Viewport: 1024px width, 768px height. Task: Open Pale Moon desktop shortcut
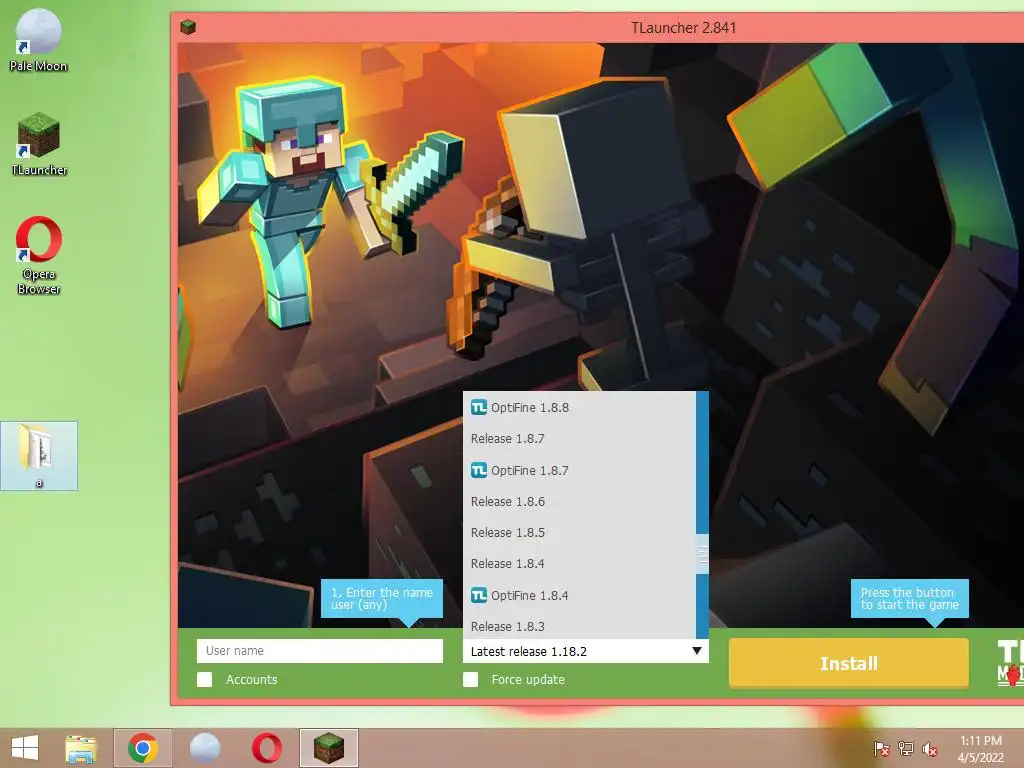click(x=39, y=39)
